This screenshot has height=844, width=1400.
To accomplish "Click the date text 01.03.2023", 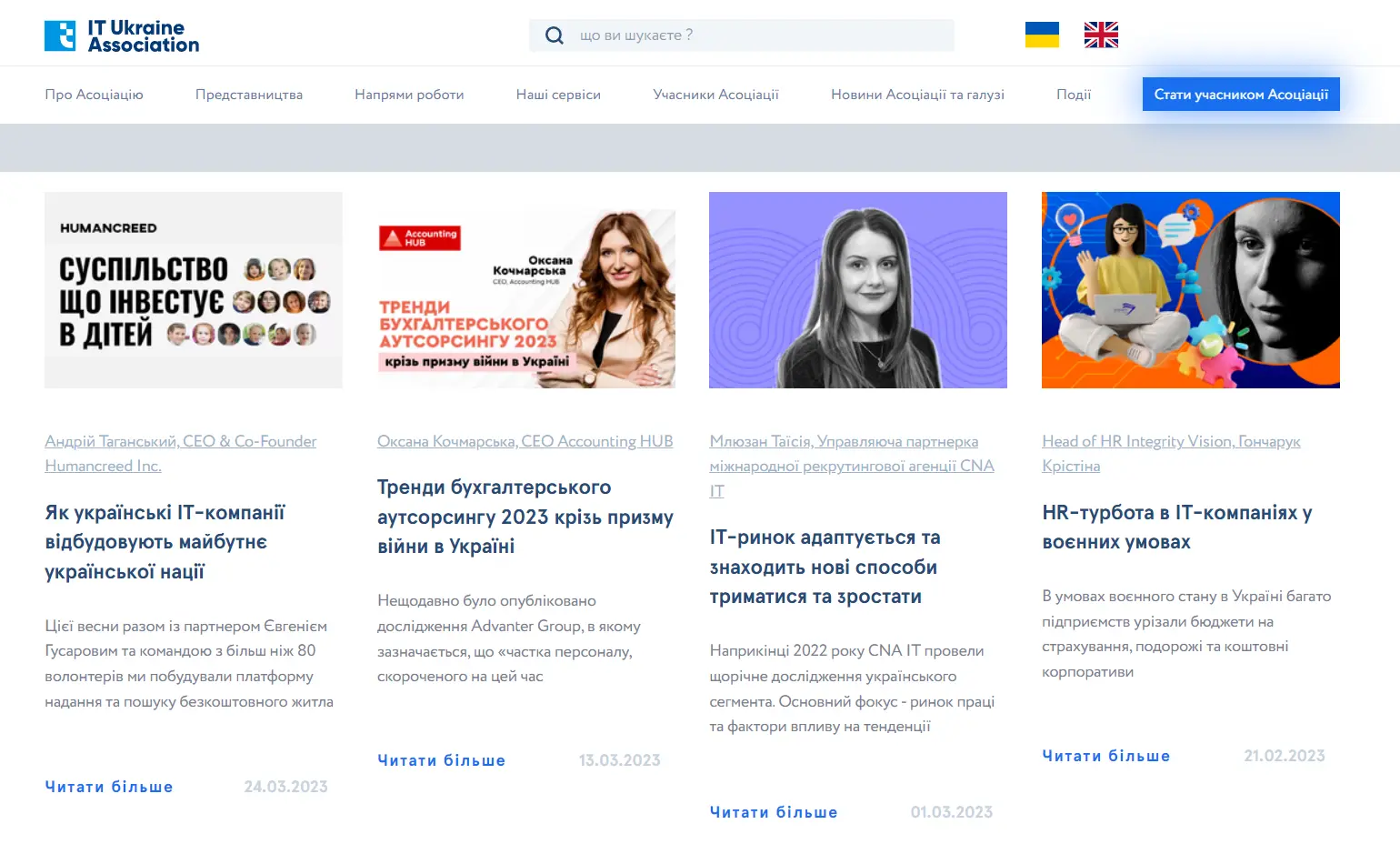I will tap(952, 812).
